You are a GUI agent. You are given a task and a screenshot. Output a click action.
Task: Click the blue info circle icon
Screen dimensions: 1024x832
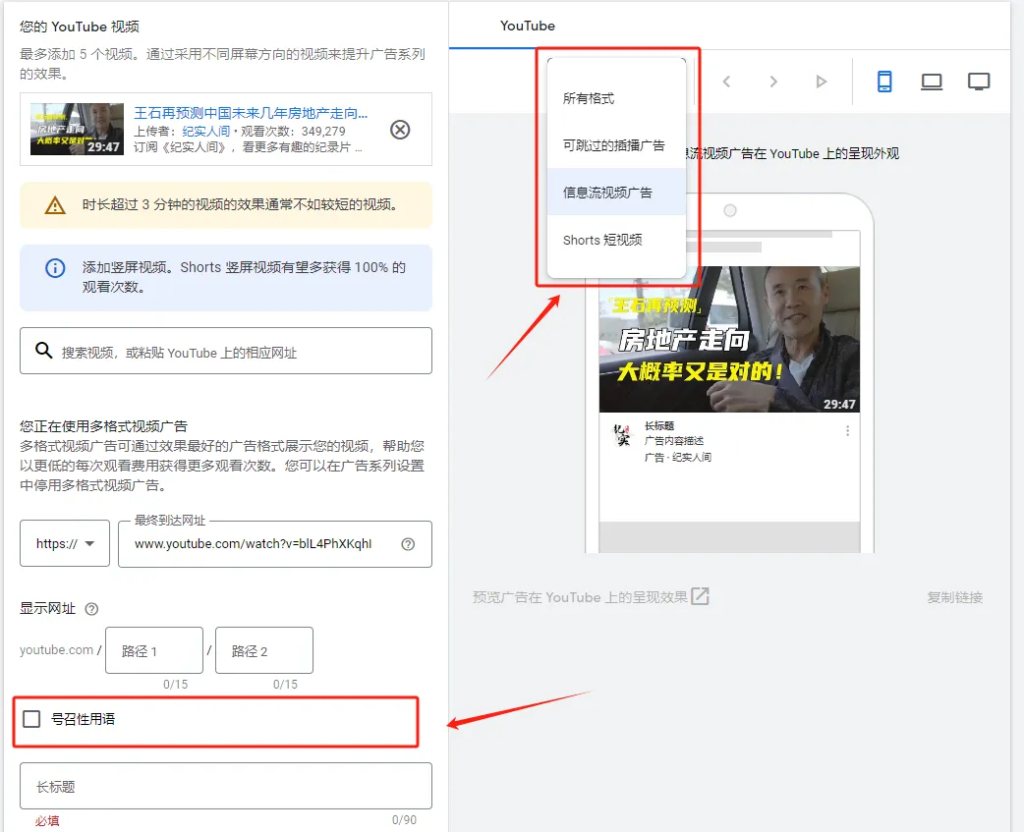coord(55,268)
